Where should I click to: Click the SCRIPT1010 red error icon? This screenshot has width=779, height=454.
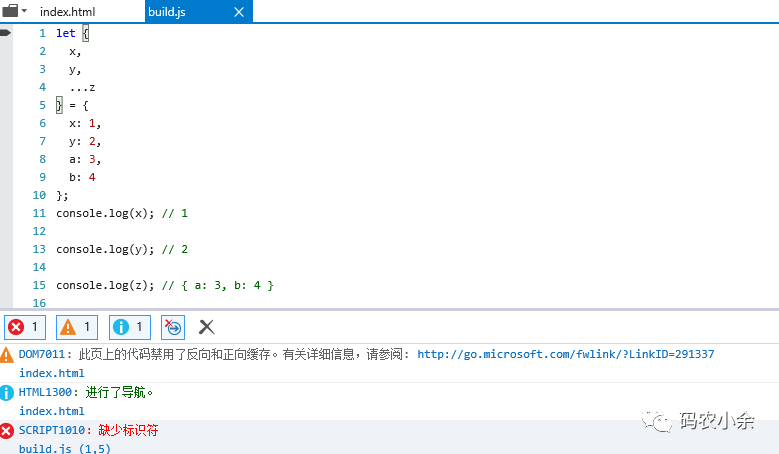tap(8, 430)
